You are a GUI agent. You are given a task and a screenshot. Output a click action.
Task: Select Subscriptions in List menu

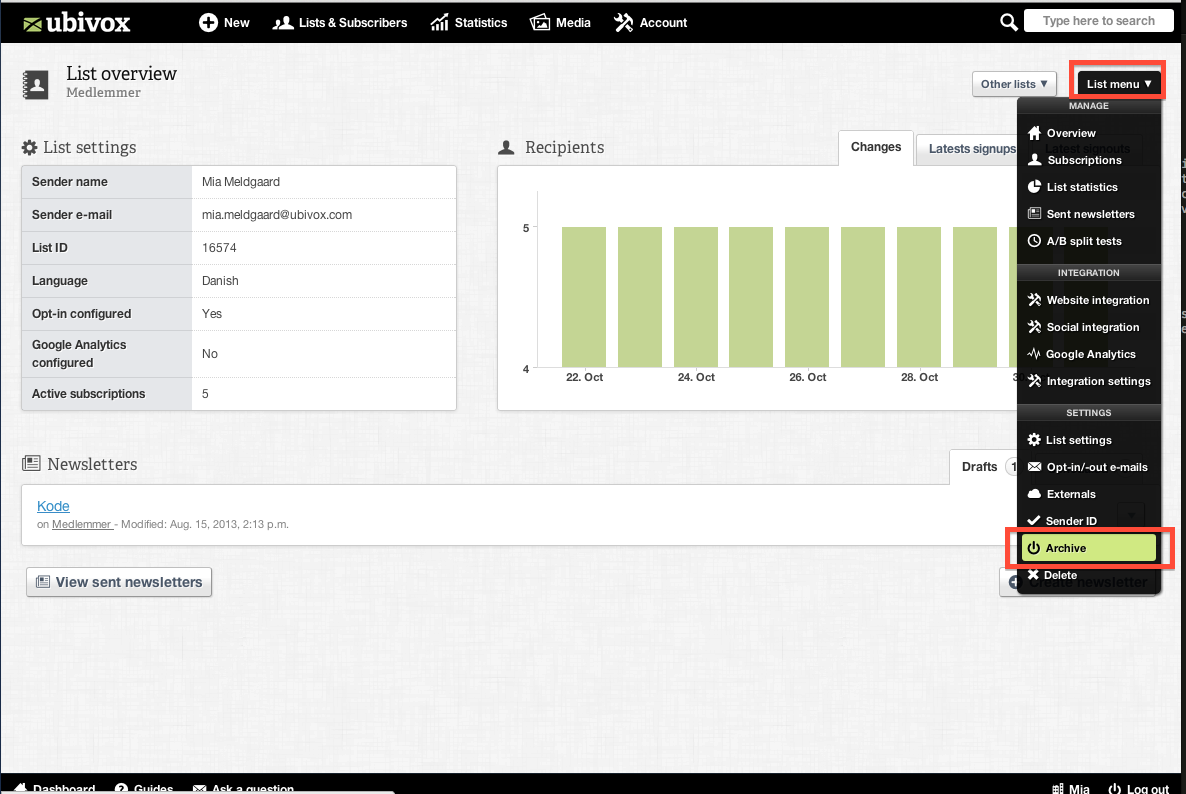click(x=1088, y=160)
